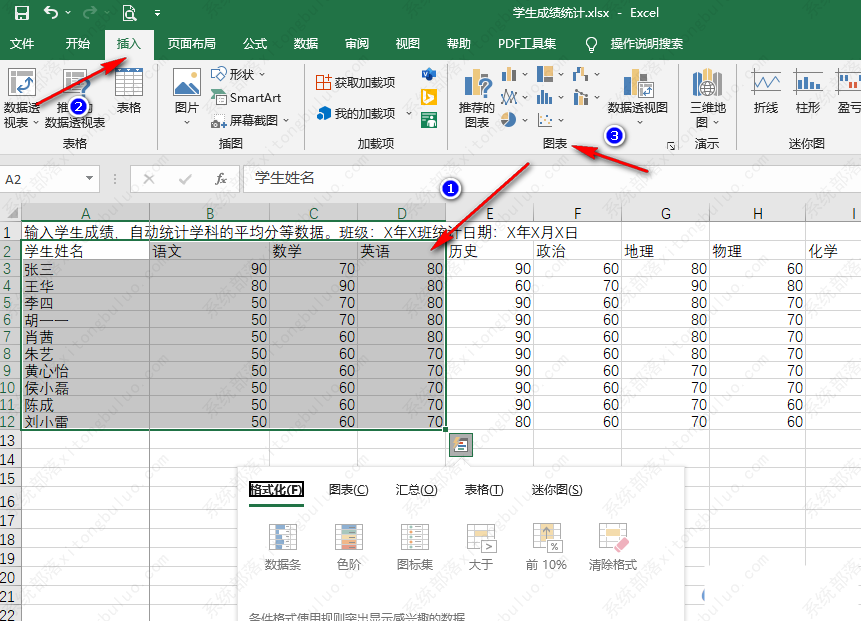The image size is (861, 621).
Task: Insert a statistic histogram chart
Action: click(x=545, y=97)
